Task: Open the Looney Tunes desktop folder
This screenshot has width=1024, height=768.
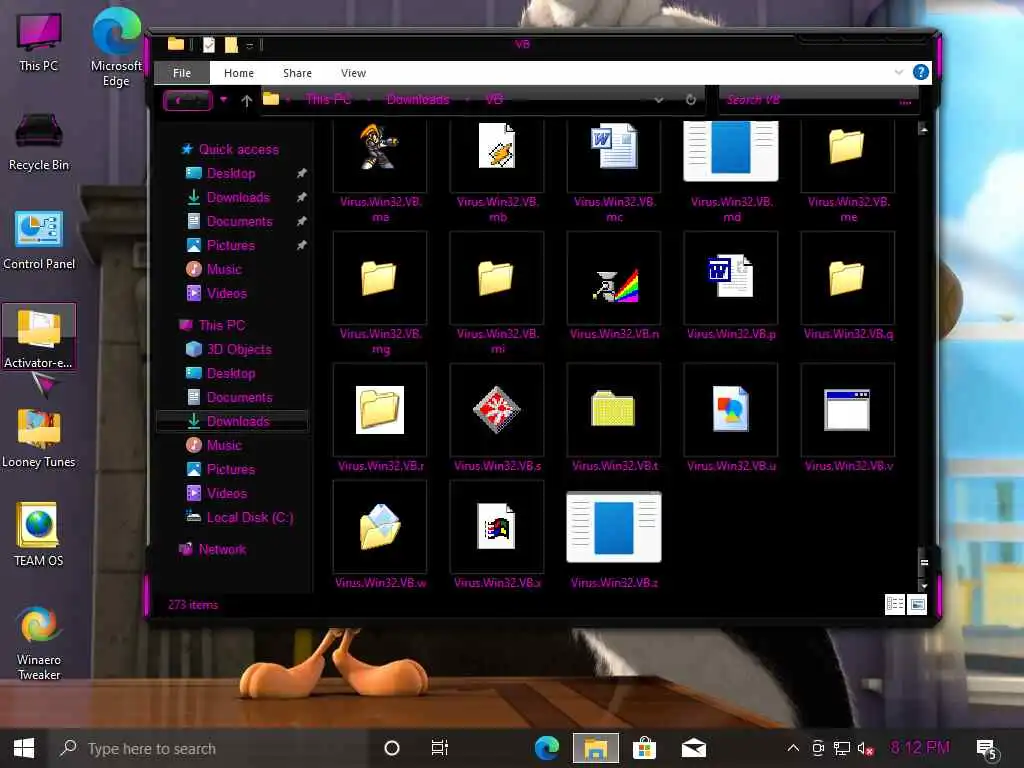Action: [x=39, y=438]
